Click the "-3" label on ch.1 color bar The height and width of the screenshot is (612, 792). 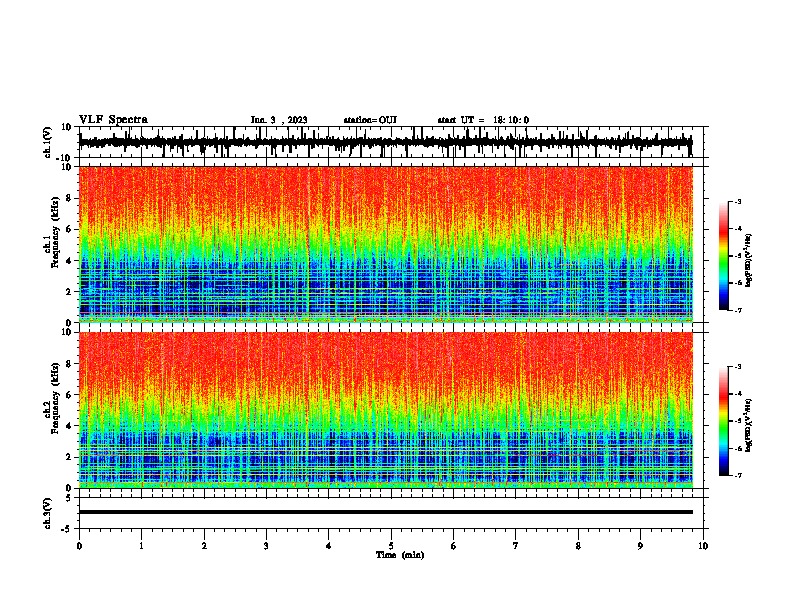click(x=737, y=201)
